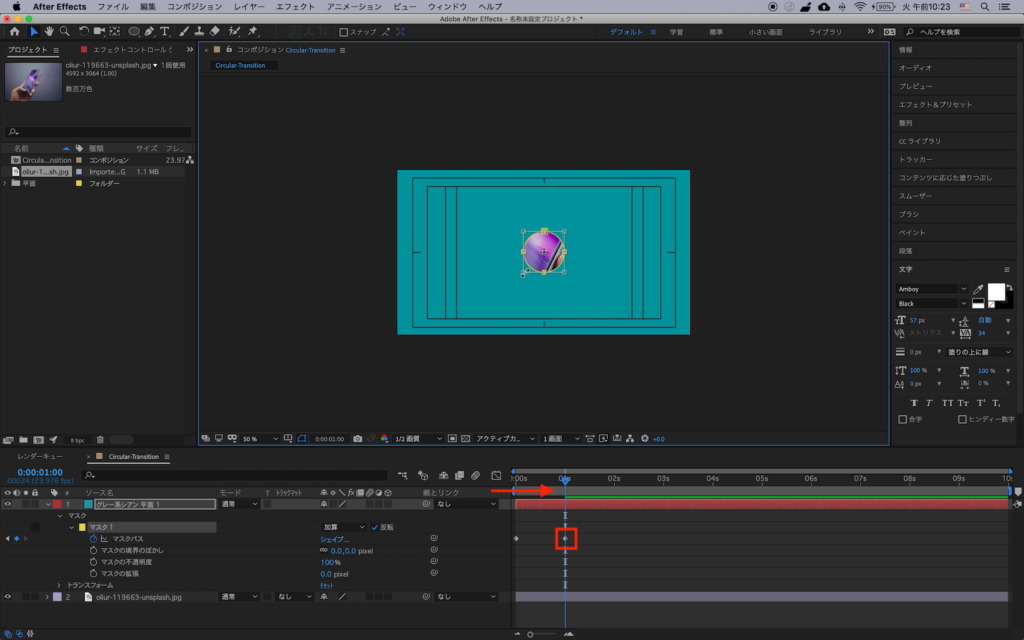Switch to the 学習 workspace
Screen dimensions: 1024x640
(676, 32)
